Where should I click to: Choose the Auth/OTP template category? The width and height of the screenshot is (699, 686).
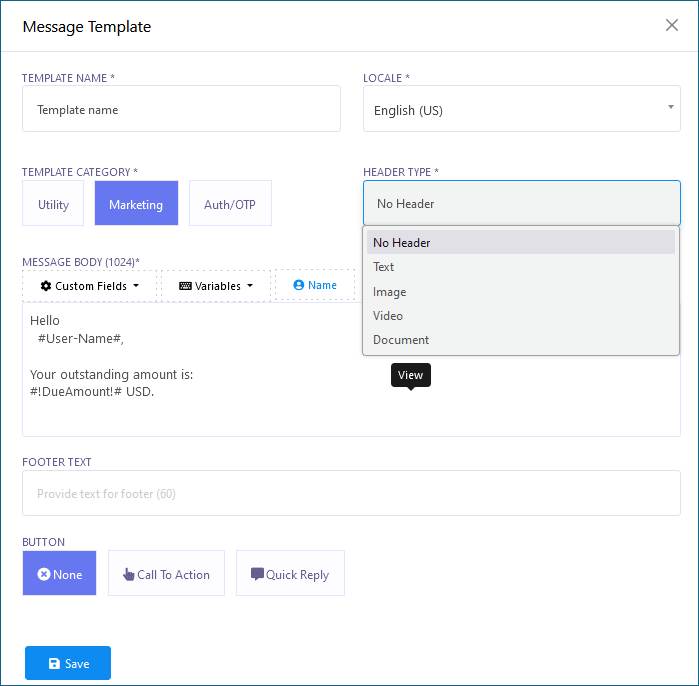(x=230, y=204)
